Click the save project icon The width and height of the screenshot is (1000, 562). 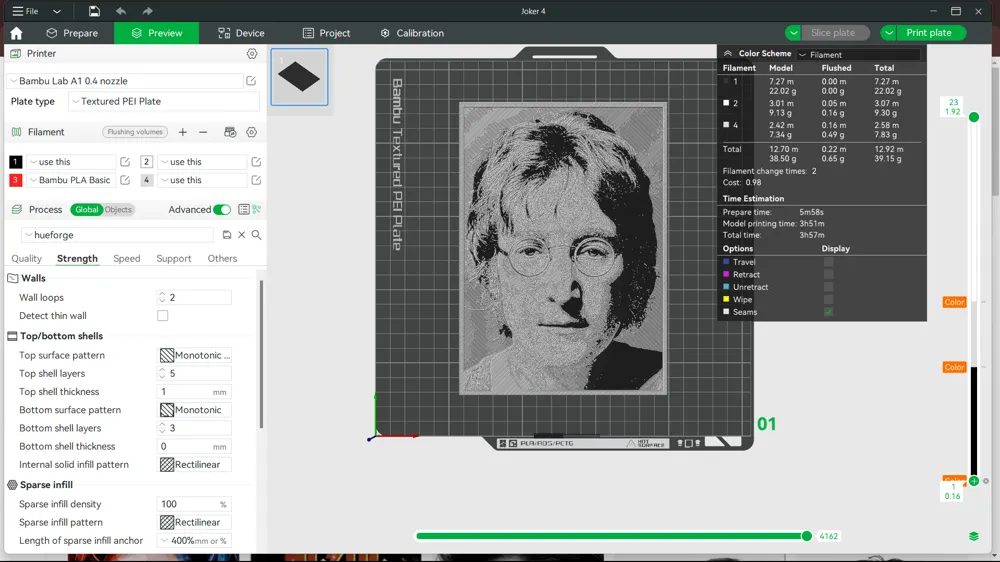point(94,11)
